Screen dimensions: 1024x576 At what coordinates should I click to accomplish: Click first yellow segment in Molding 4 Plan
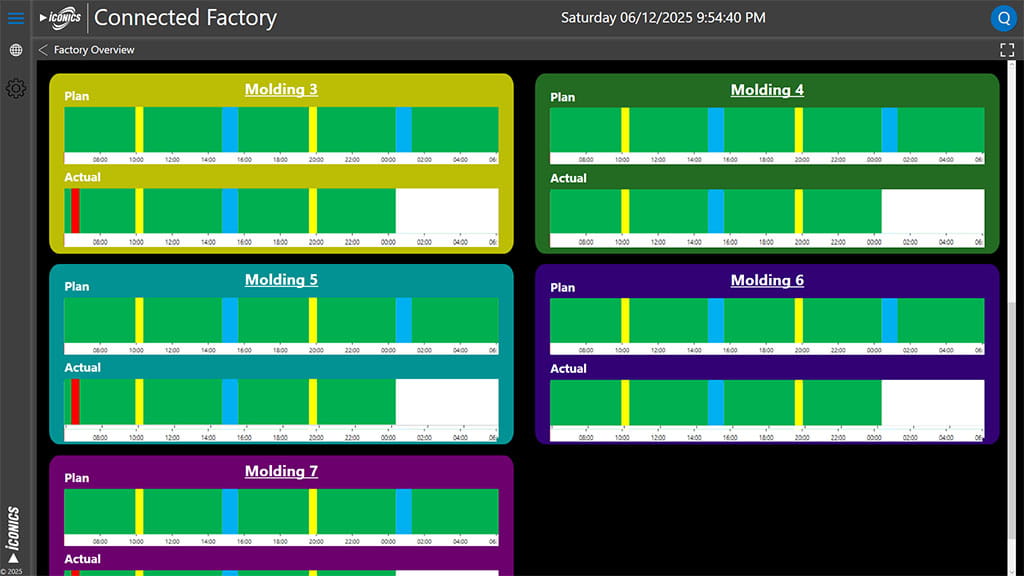click(x=625, y=130)
